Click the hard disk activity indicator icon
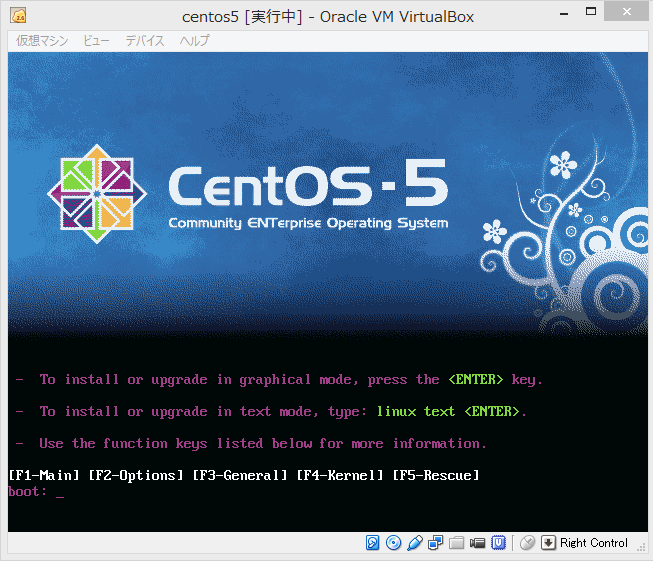The width and height of the screenshot is (653, 561). click(x=372, y=543)
